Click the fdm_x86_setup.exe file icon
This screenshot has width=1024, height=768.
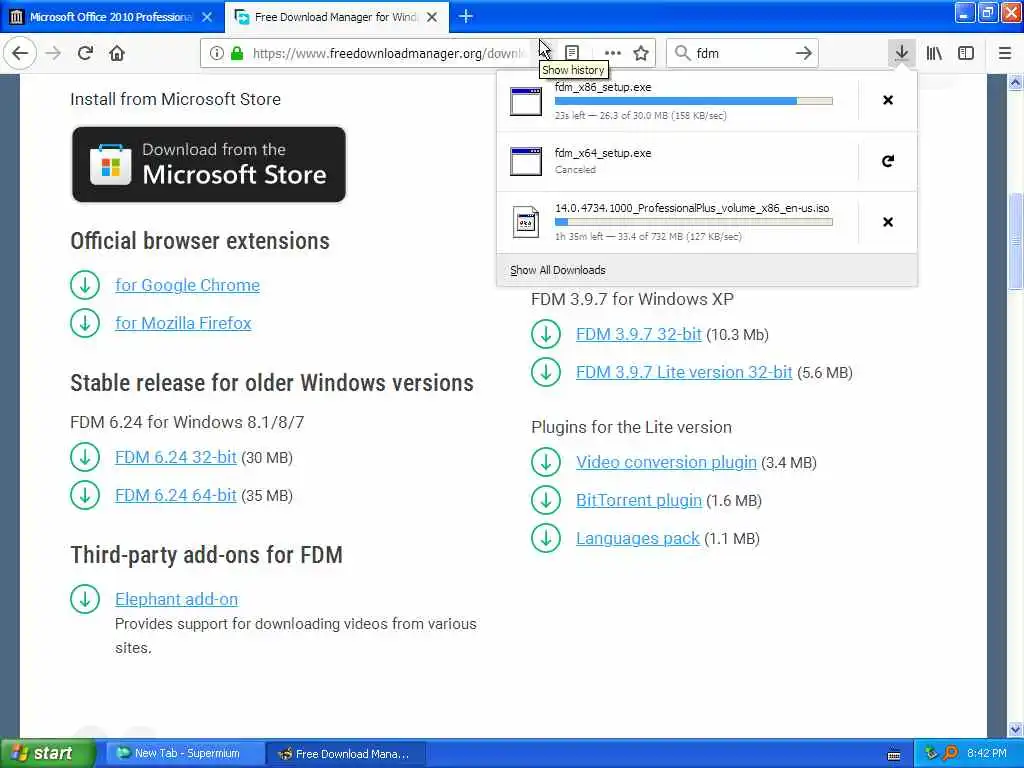(526, 101)
